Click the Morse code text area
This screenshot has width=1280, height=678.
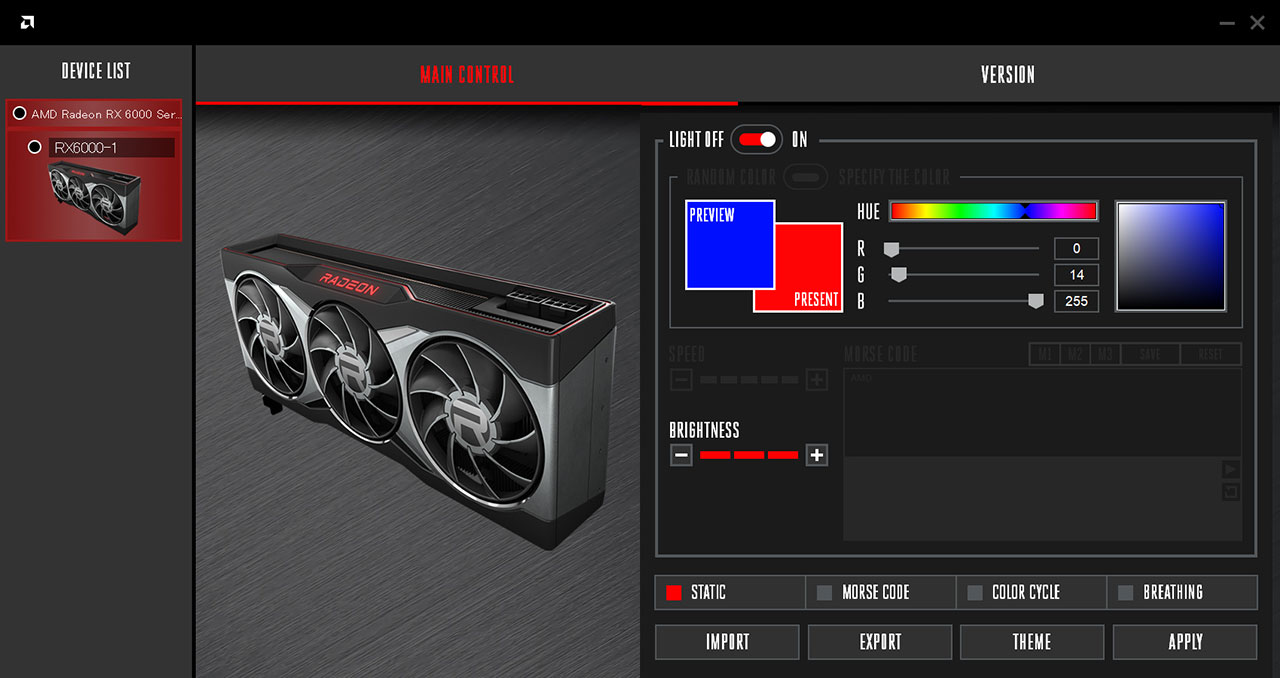1042,413
